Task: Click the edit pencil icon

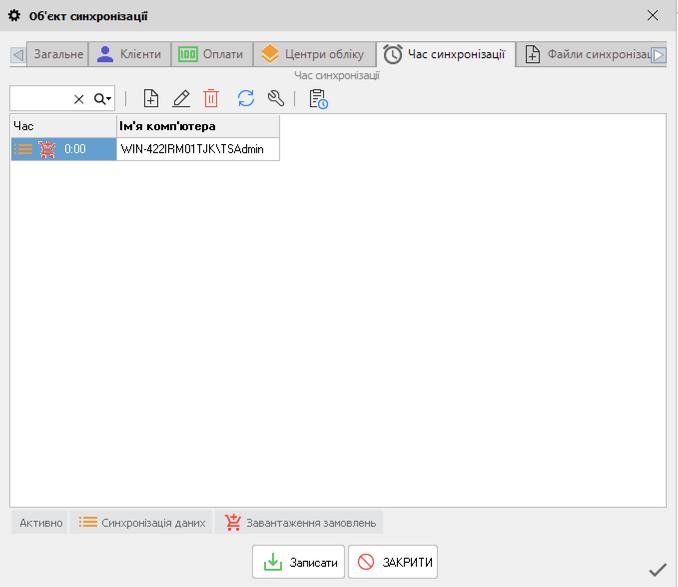Action: click(181, 98)
